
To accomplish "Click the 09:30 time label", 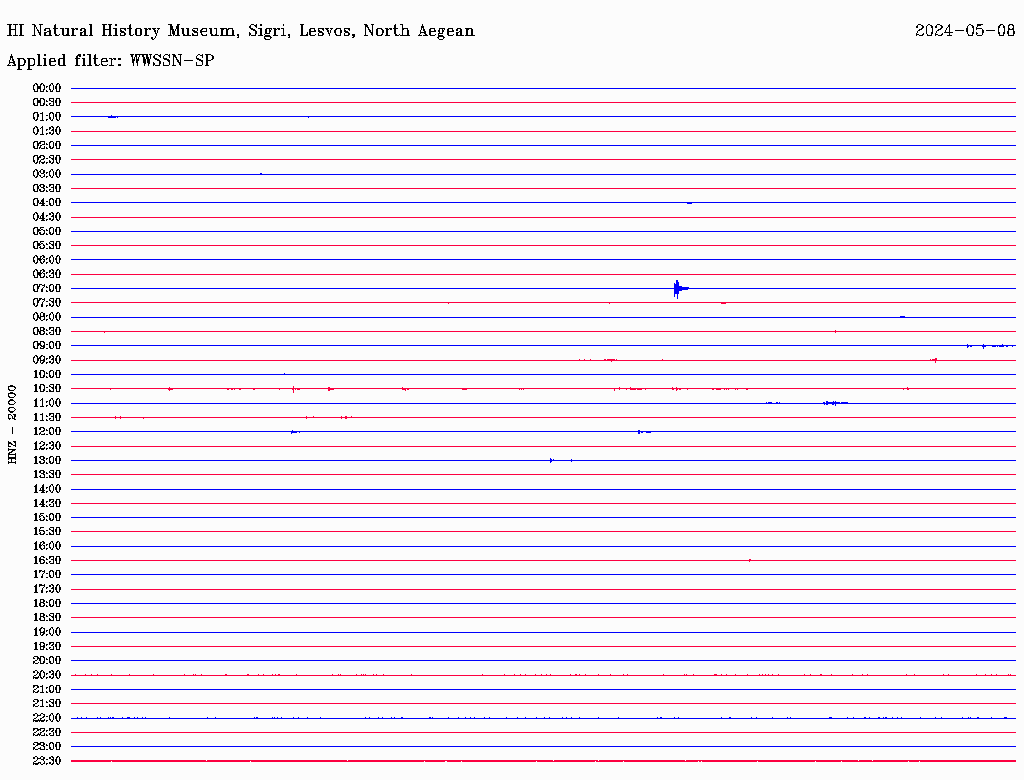I will (x=47, y=360).
